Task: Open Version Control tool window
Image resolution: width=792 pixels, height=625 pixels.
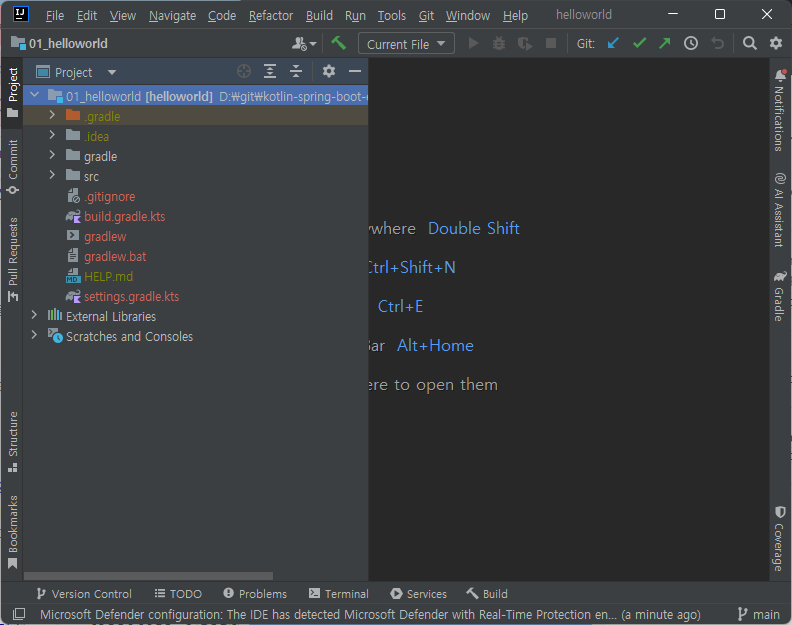Action: click(x=84, y=594)
